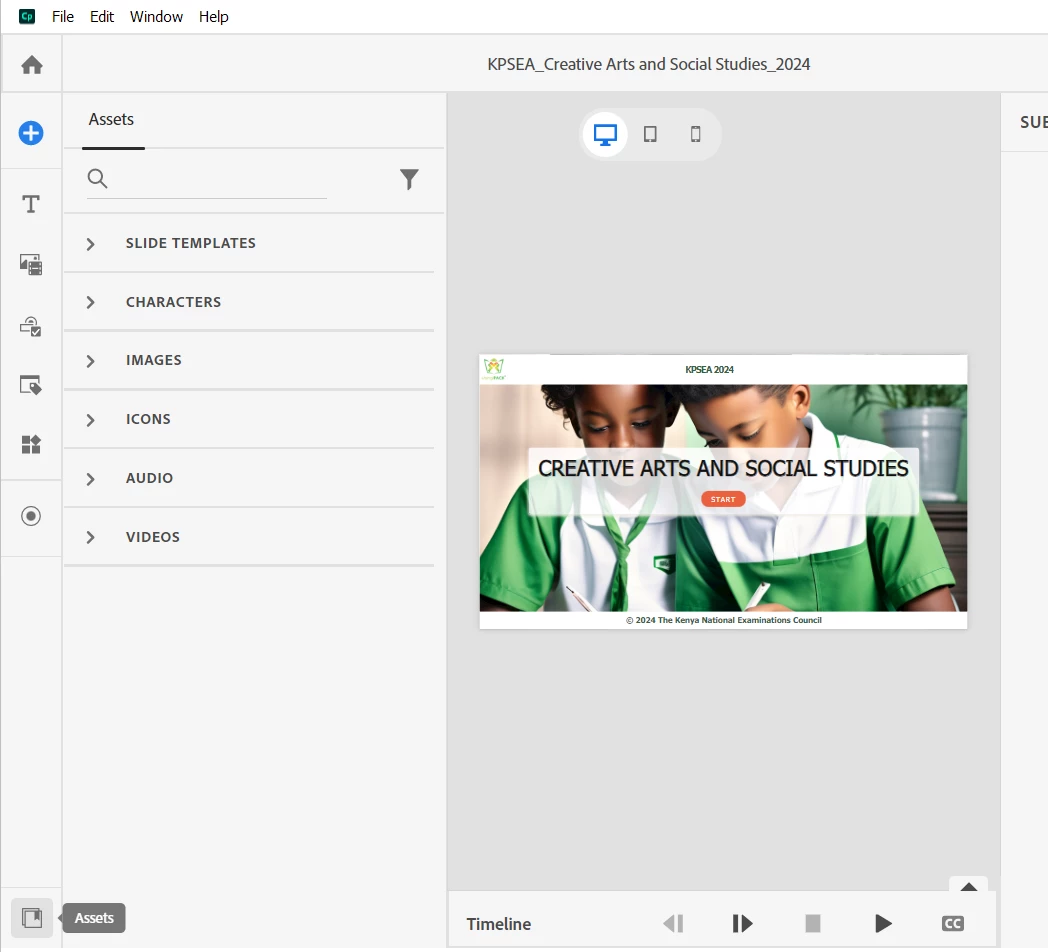Click the blue Add slide plus icon
This screenshot has width=1048, height=952.
tap(31, 133)
